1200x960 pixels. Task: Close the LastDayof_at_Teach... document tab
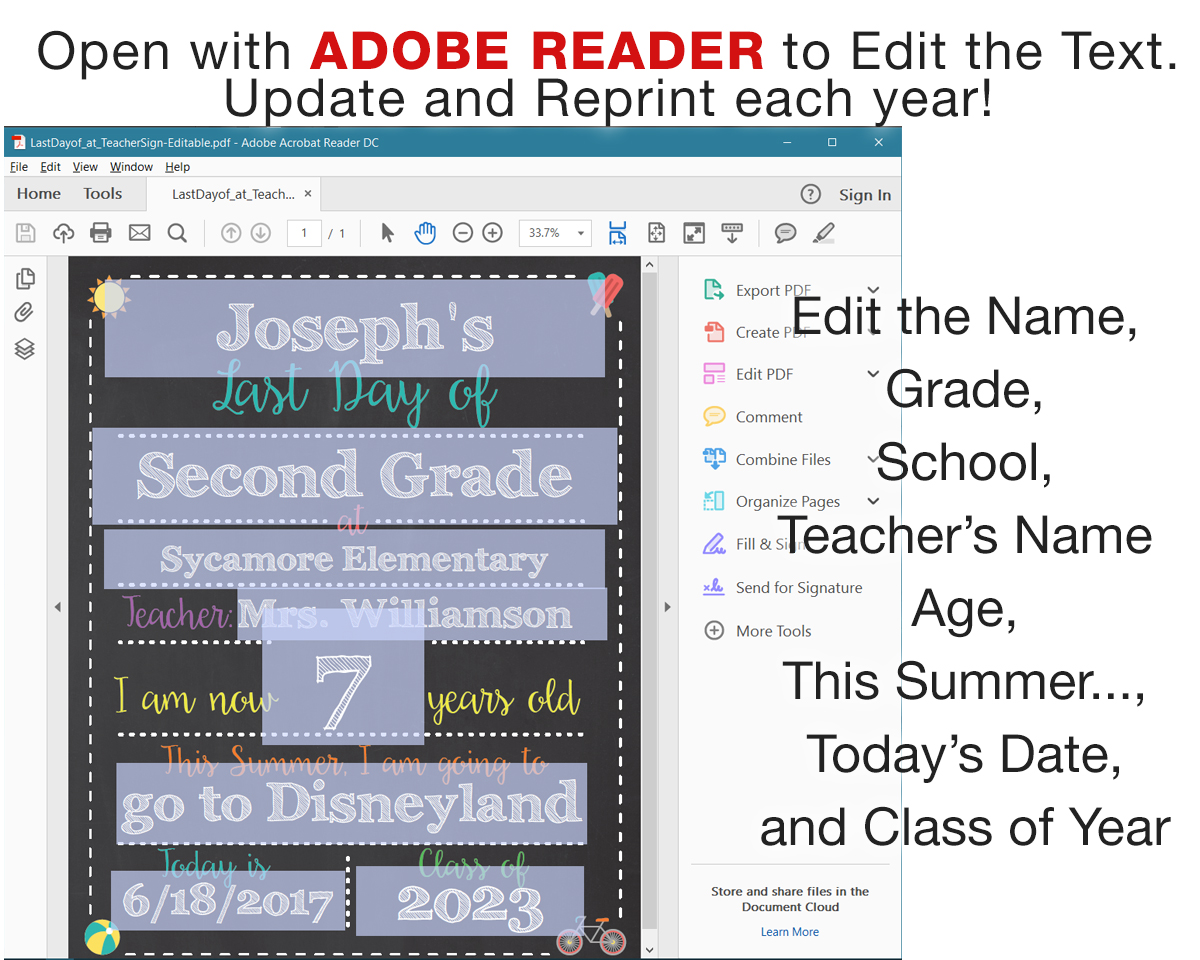308,194
